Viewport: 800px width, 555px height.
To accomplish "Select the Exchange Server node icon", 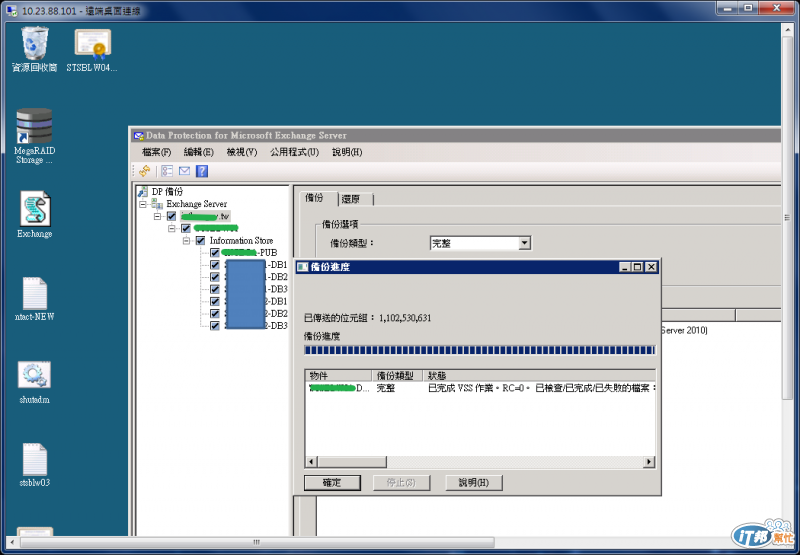I will [x=157, y=204].
